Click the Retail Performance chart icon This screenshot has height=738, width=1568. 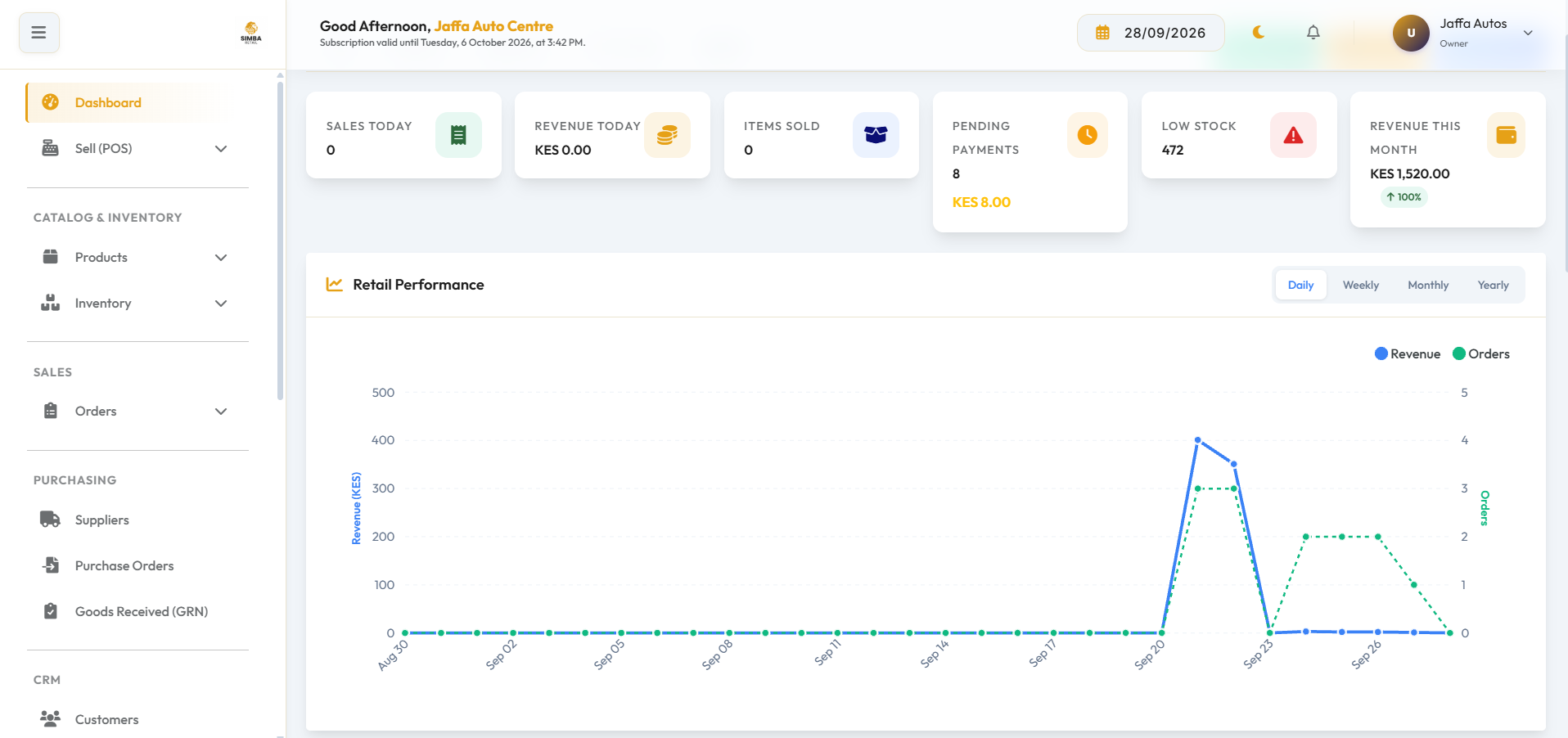pos(335,285)
